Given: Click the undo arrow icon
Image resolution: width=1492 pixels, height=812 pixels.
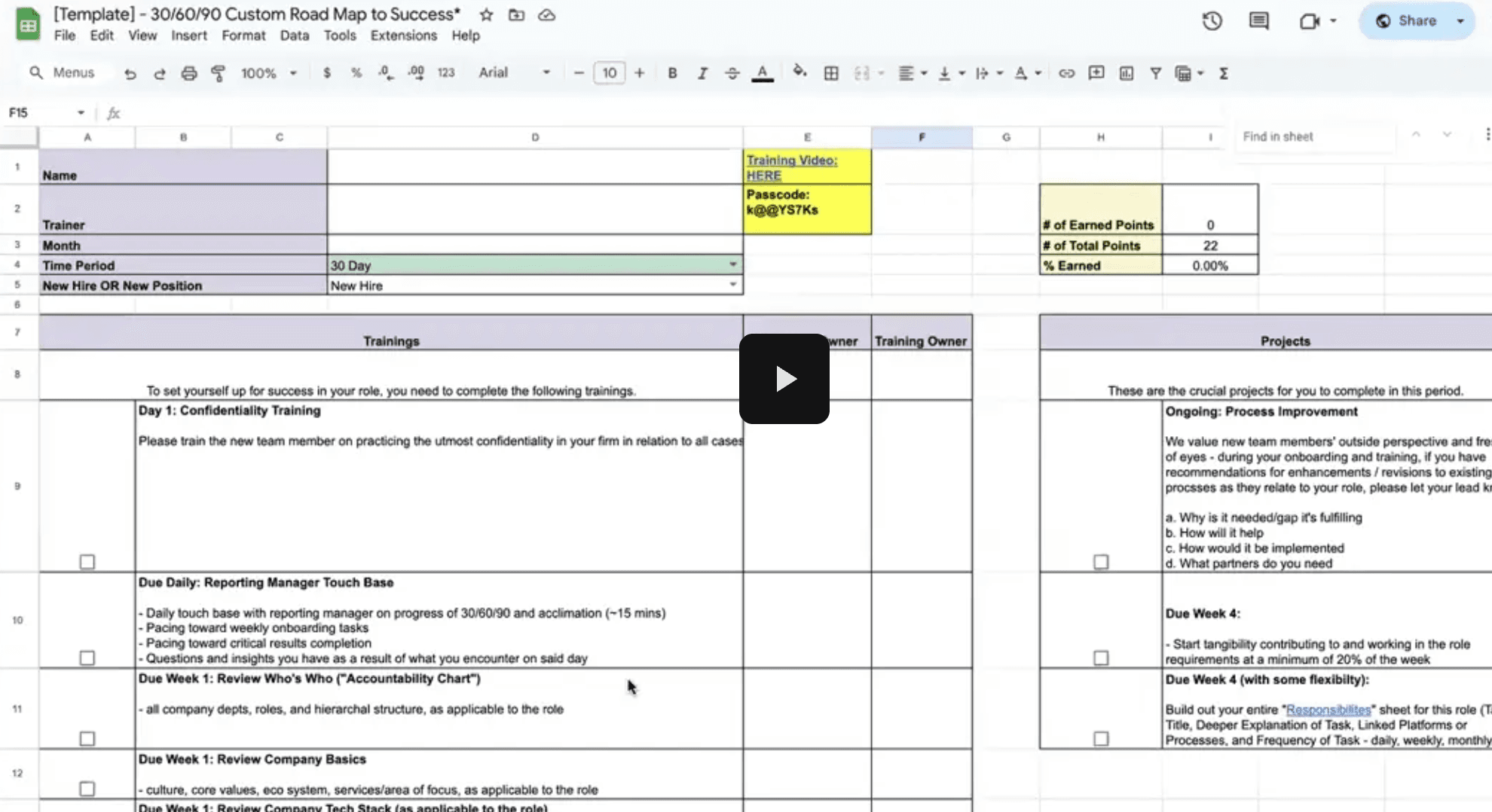Looking at the screenshot, I should click(x=130, y=73).
